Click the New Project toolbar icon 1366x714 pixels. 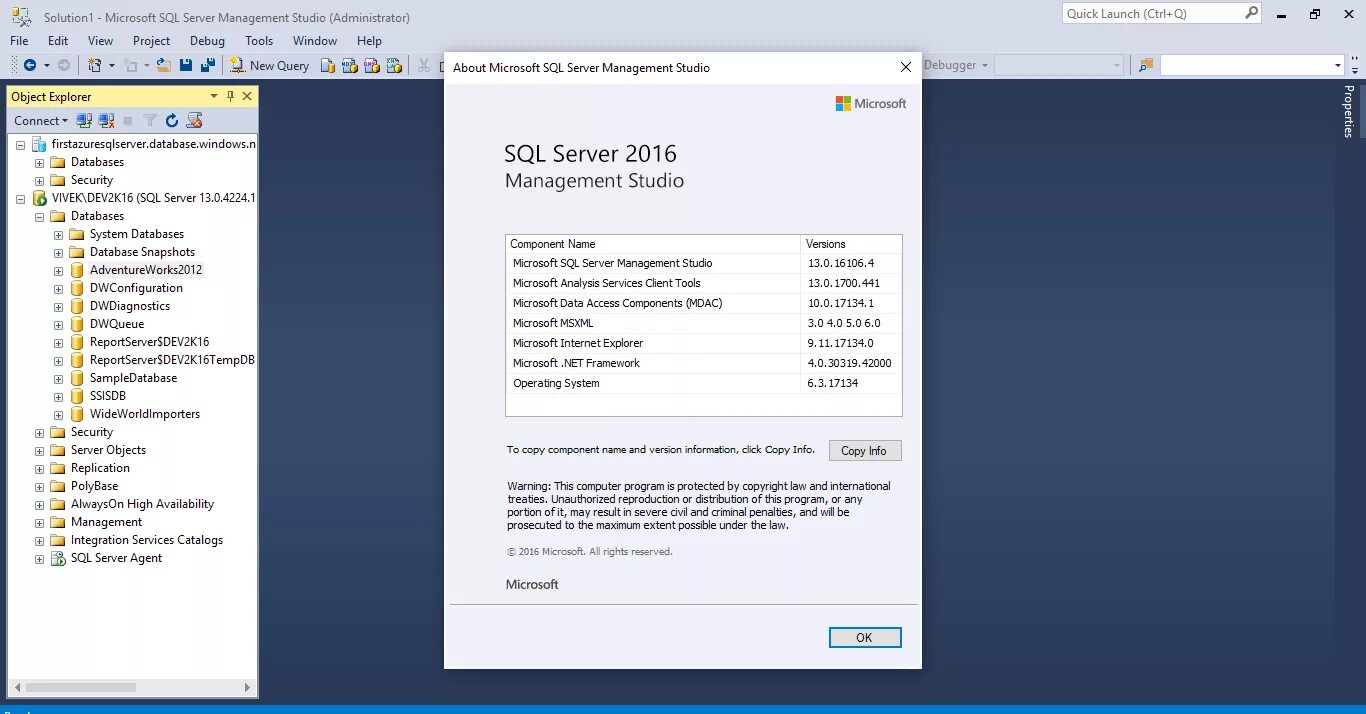(x=95, y=65)
